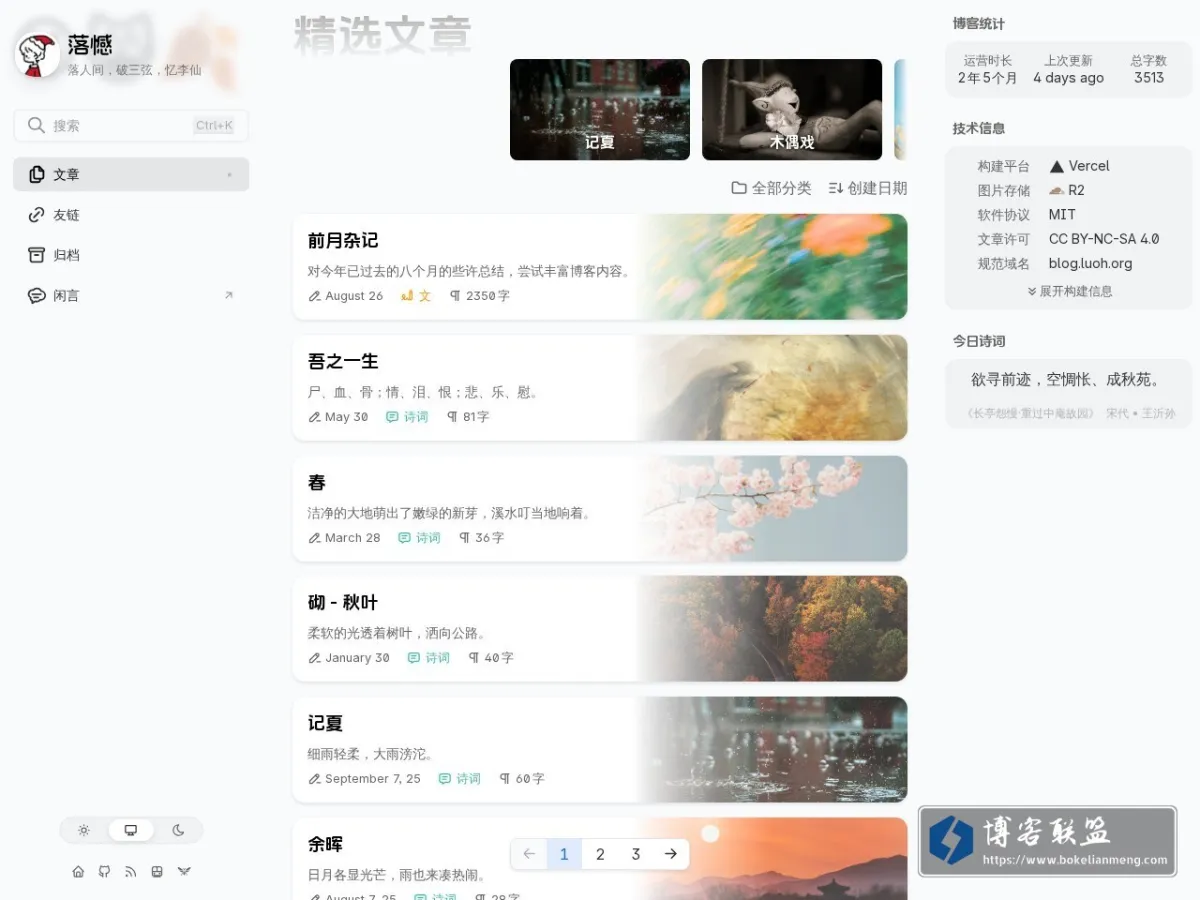Click the paragraph icon beside 81字

(x=452, y=417)
